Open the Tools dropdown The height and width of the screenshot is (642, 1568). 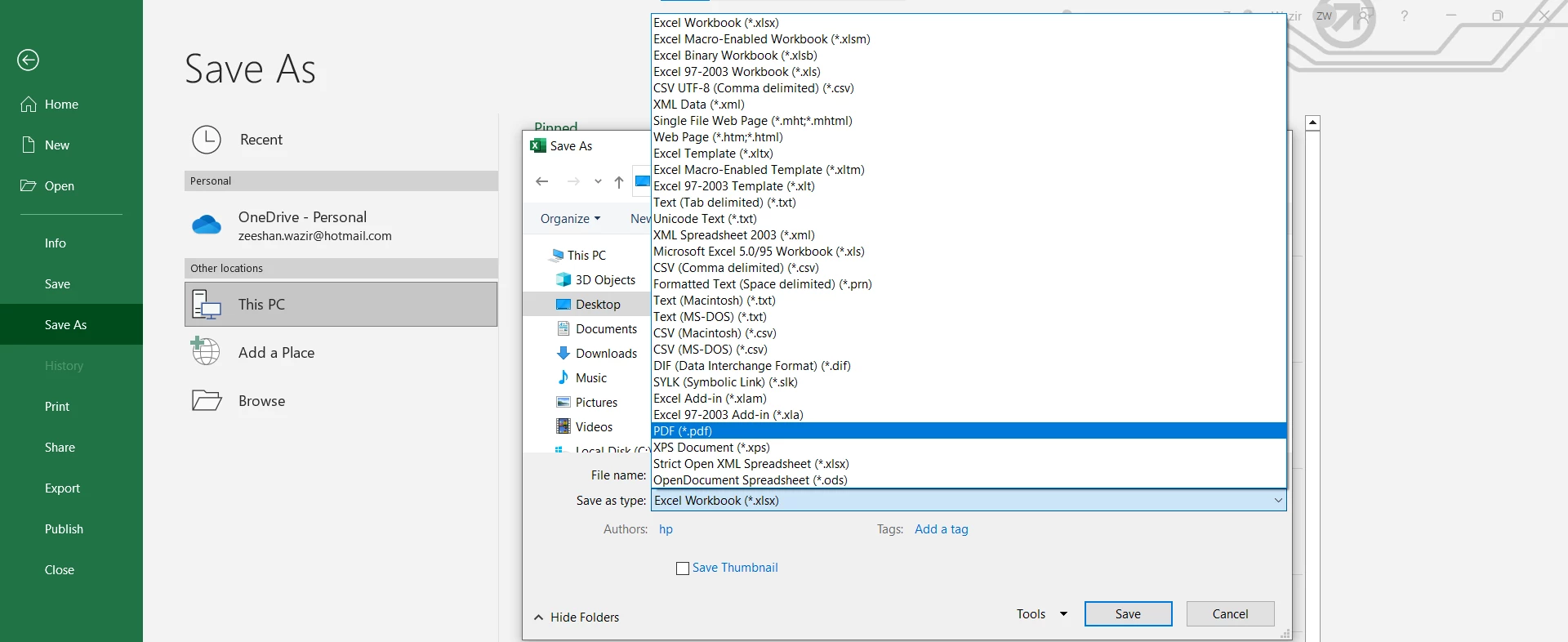(x=1042, y=614)
